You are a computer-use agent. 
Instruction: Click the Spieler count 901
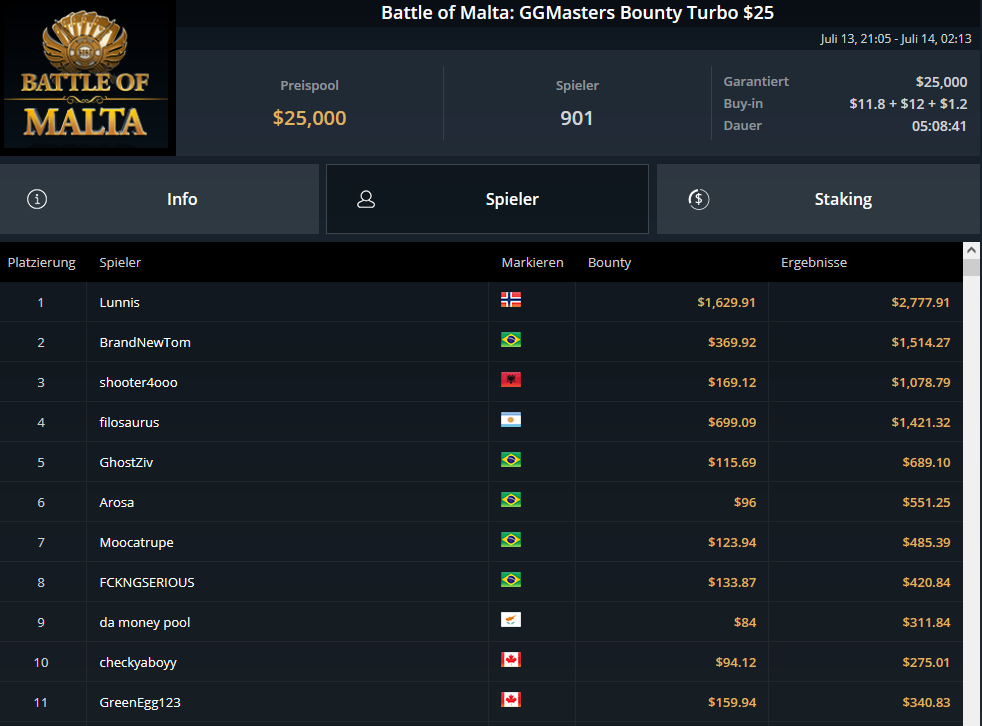pos(577,118)
